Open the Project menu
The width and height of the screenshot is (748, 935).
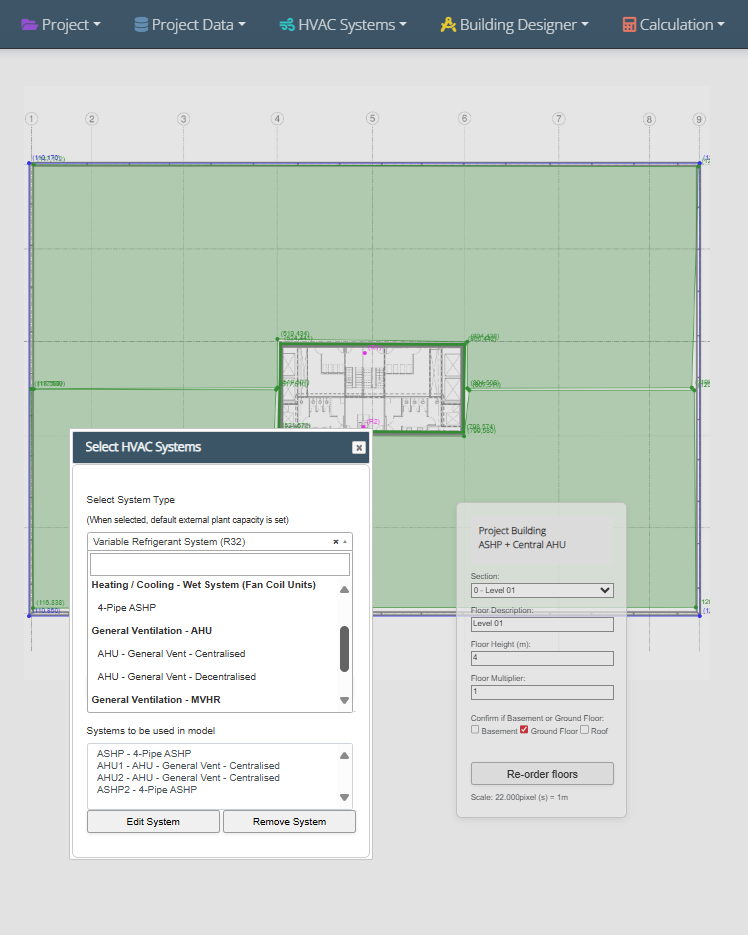pyautogui.click(x=61, y=24)
